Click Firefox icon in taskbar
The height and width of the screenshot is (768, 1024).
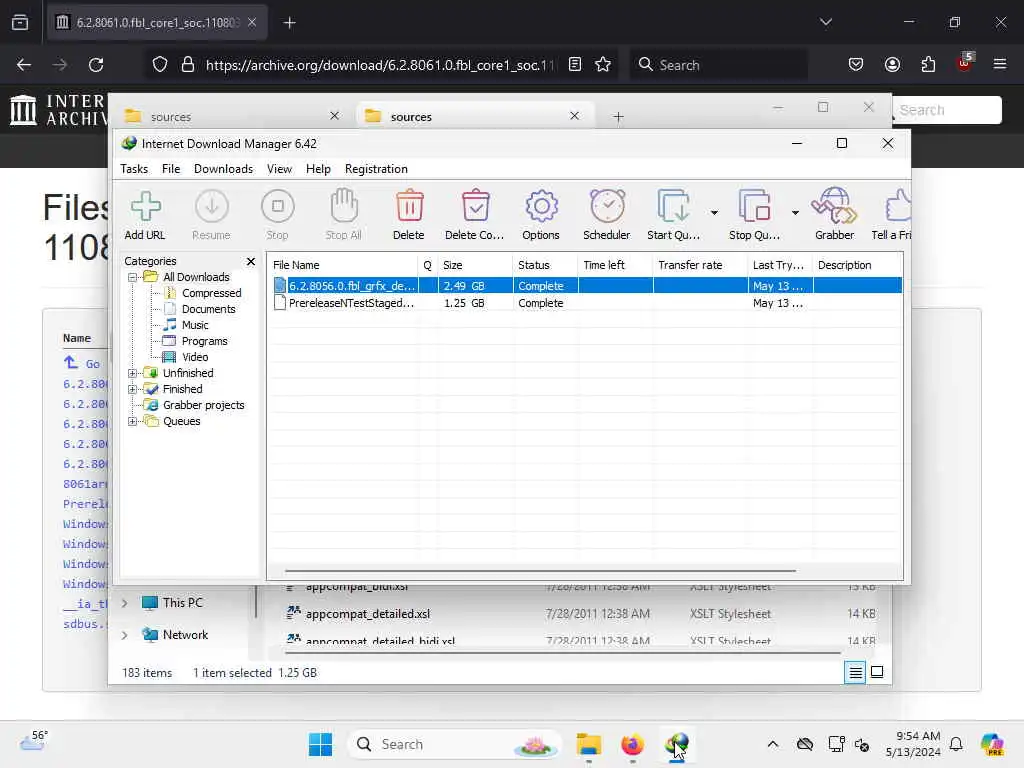tap(632, 744)
